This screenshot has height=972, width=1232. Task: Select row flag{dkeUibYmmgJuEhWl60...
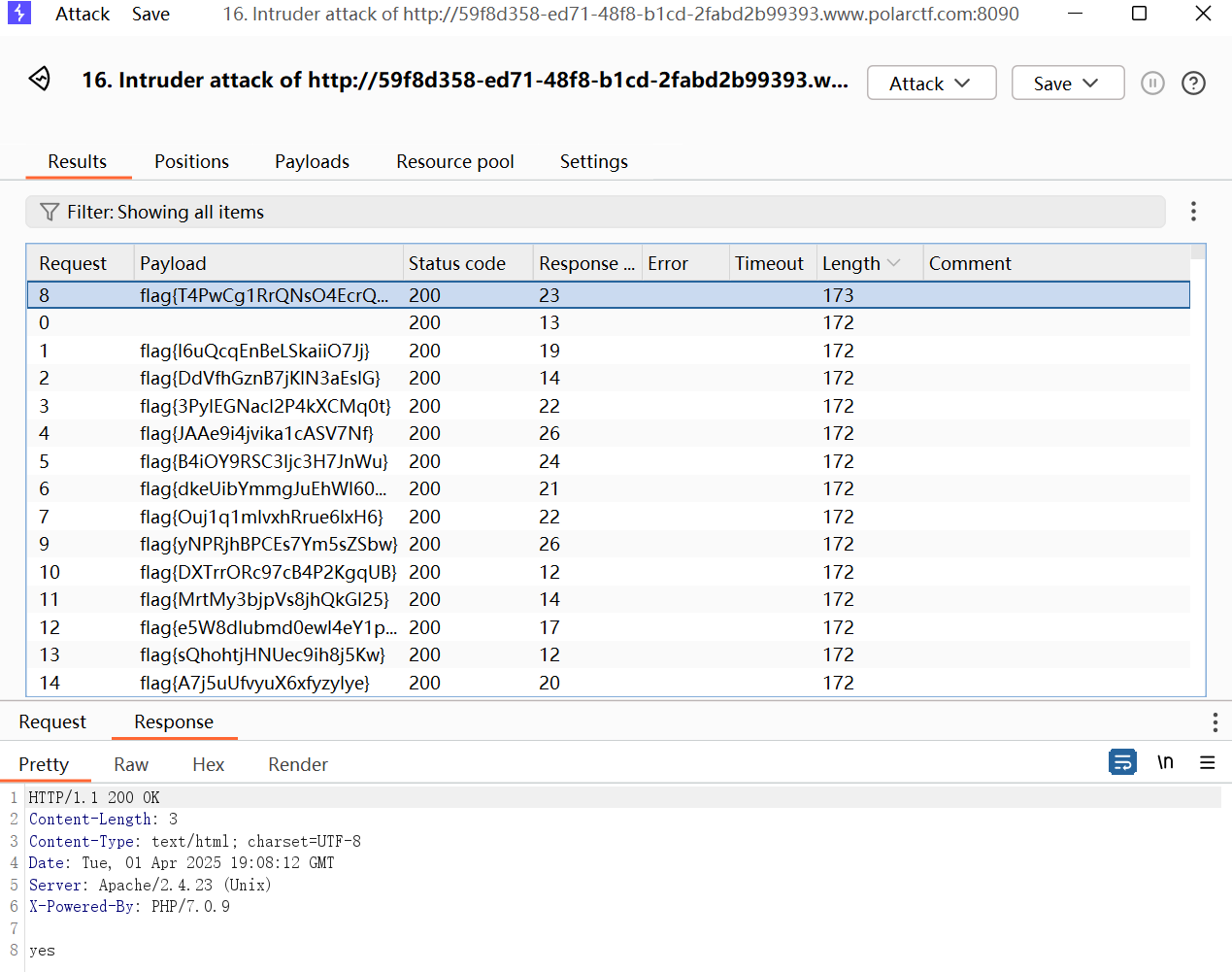click(609, 488)
